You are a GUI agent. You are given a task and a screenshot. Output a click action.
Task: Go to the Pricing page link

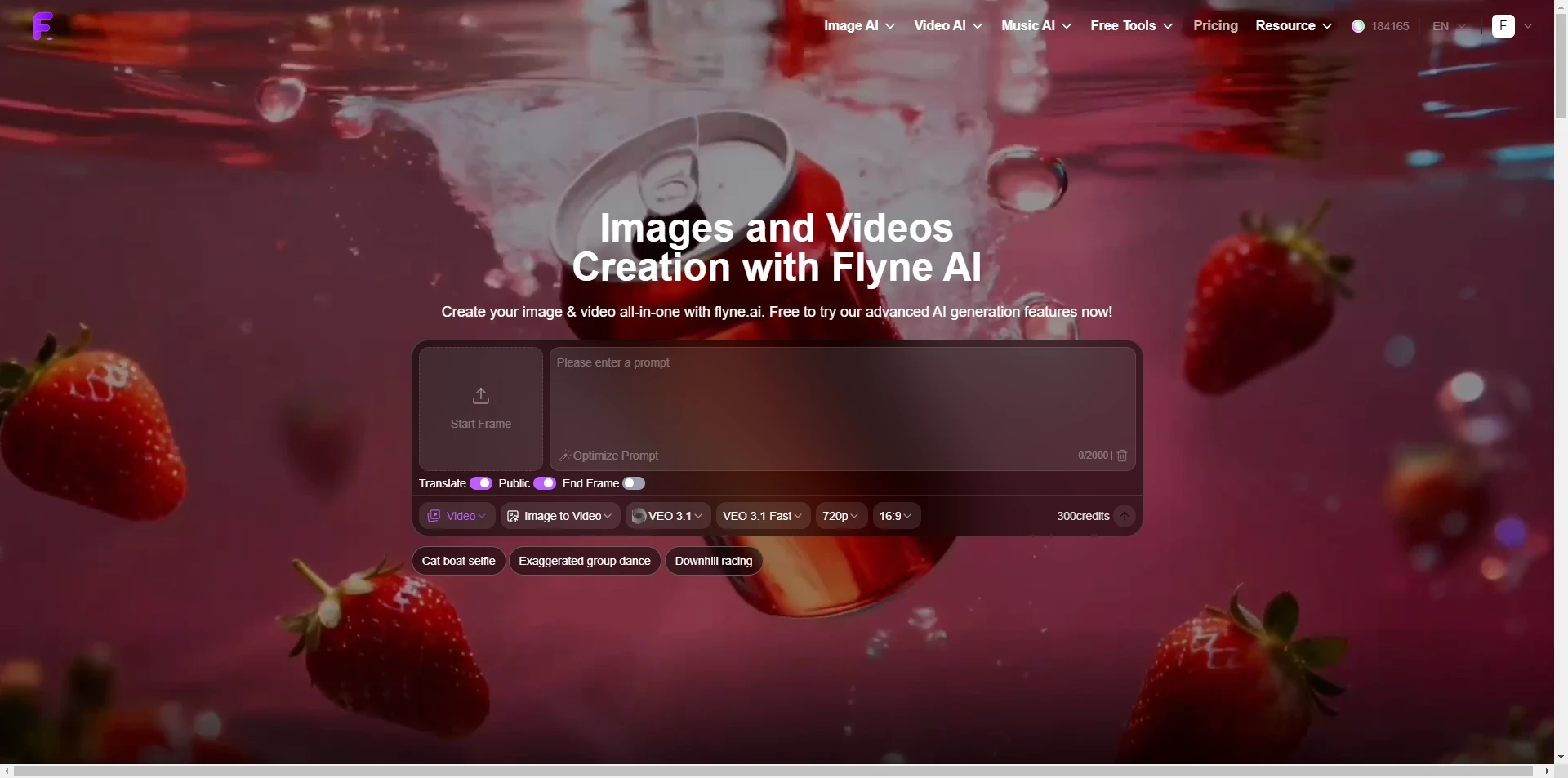point(1215,26)
